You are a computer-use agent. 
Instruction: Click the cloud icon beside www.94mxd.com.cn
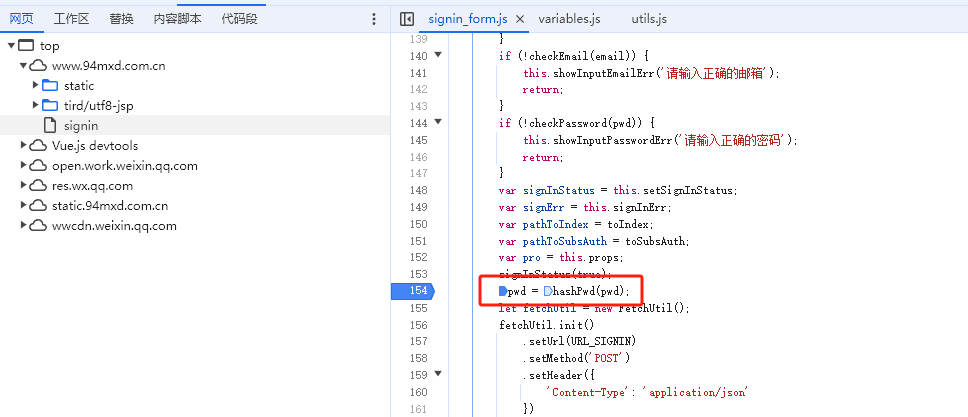(x=38, y=65)
